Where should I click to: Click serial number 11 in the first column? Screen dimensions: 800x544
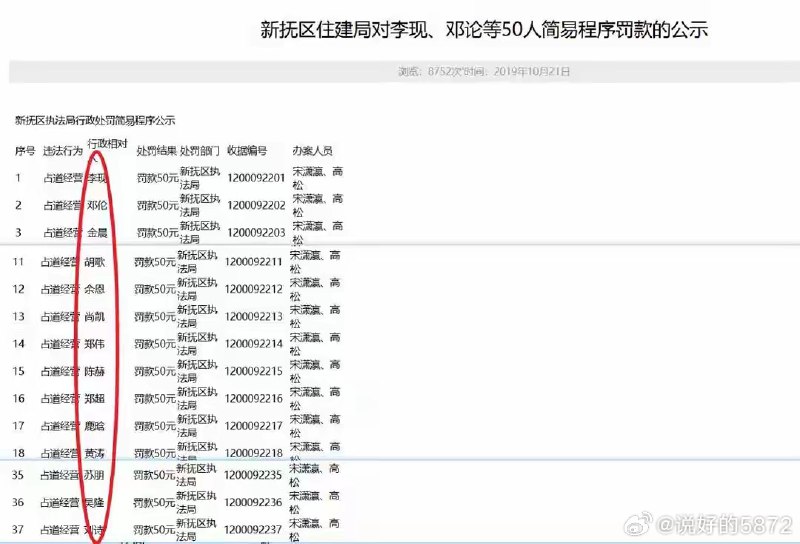point(18,262)
